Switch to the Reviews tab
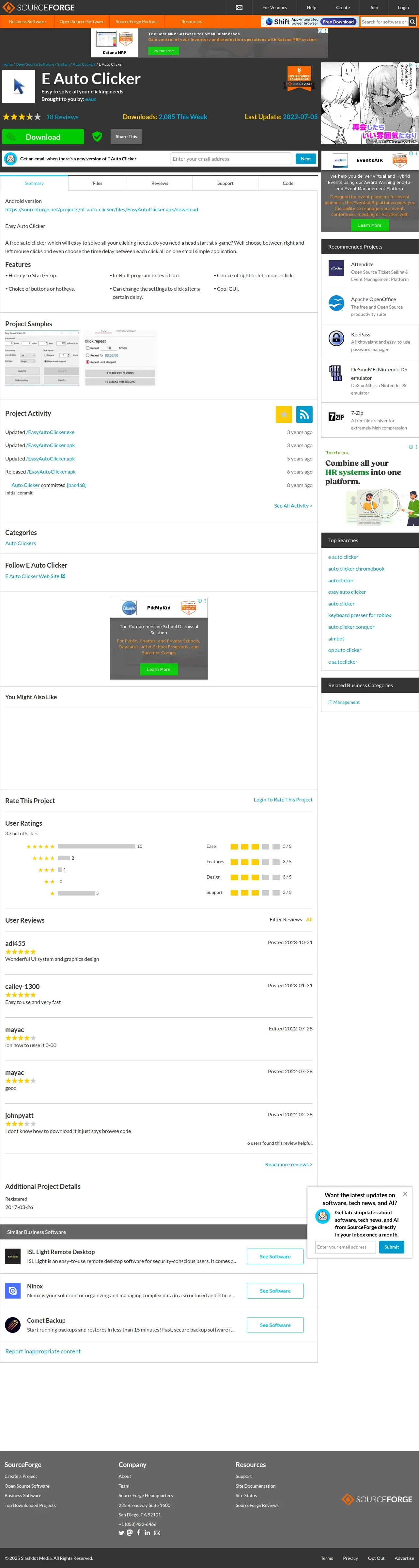The height and width of the screenshot is (1568, 419). (x=160, y=183)
